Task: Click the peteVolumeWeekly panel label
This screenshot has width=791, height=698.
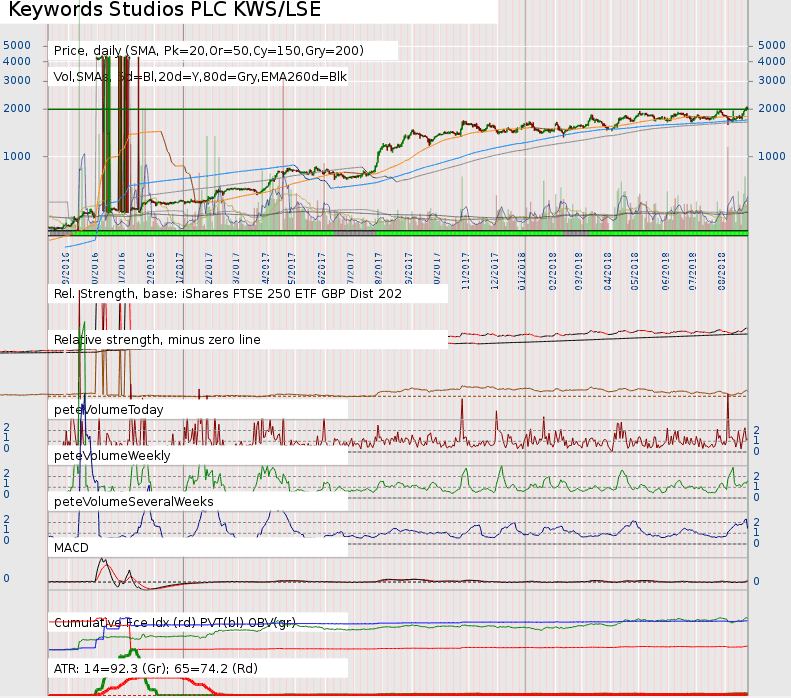Action: (x=112, y=455)
